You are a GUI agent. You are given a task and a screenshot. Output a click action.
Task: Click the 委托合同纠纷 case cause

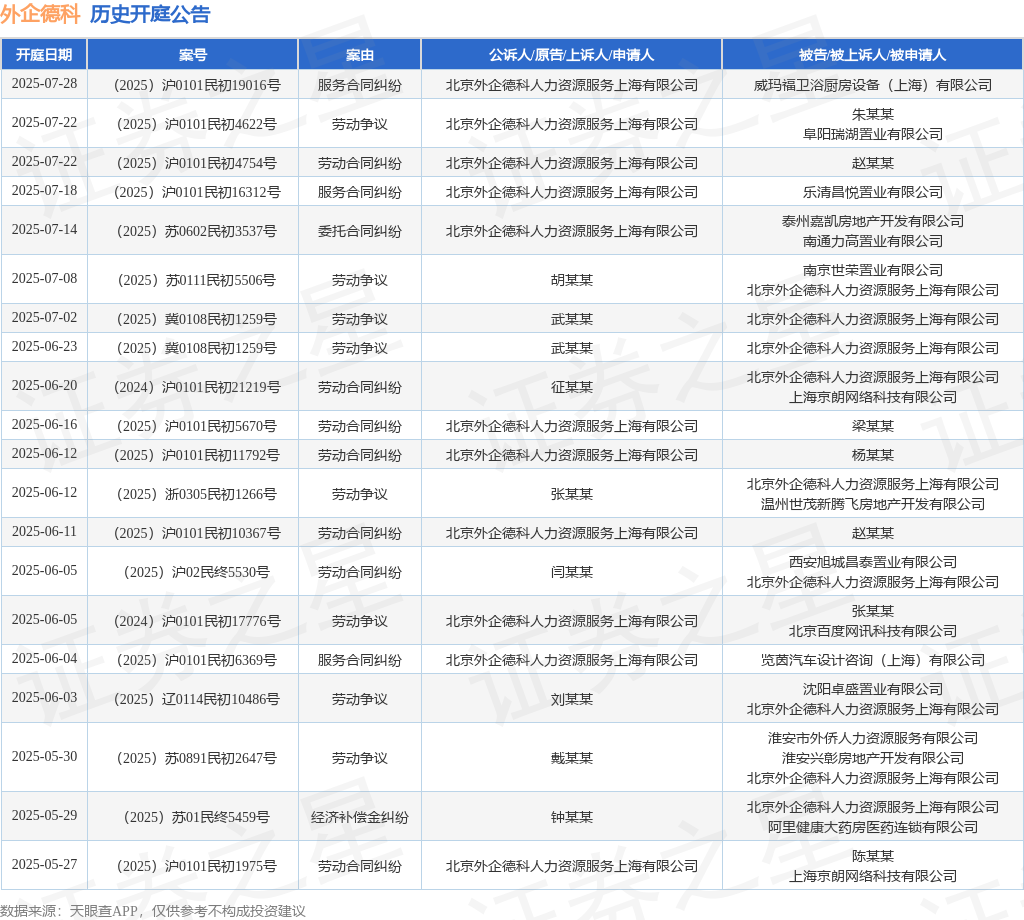tap(360, 231)
